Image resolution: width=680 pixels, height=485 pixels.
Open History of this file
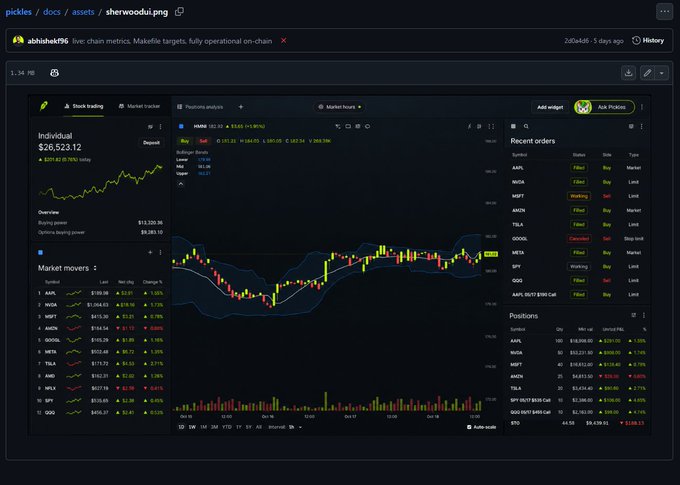tap(648, 40)
